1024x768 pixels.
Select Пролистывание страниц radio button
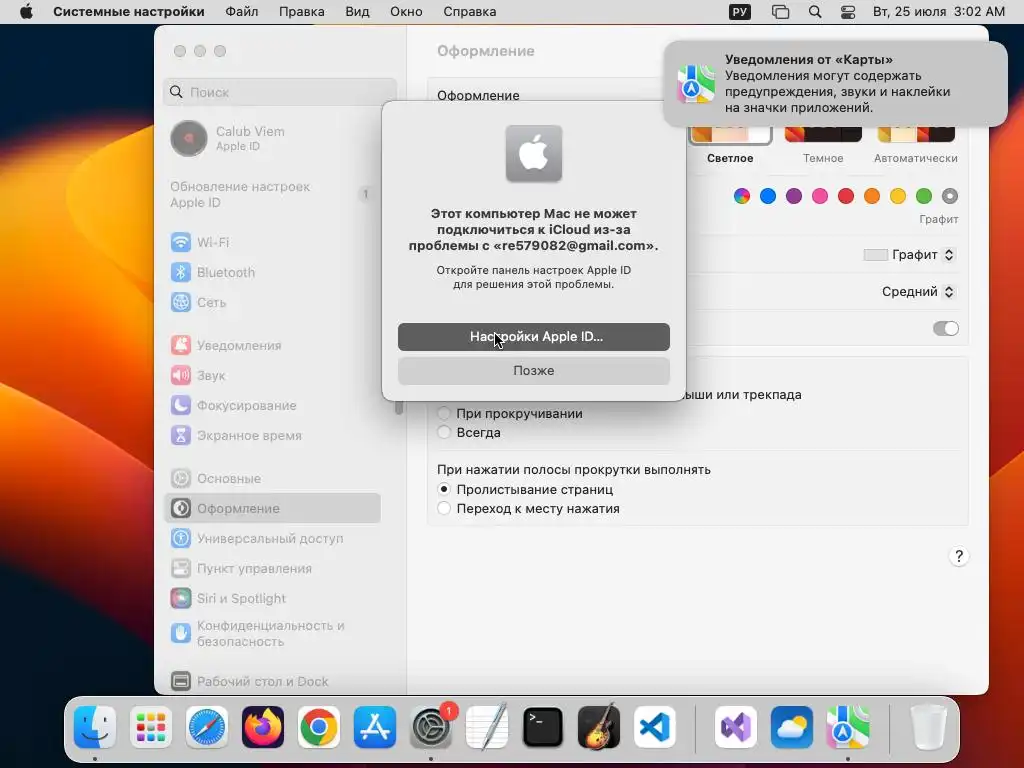pyautogui.click(x=444, y=489)
